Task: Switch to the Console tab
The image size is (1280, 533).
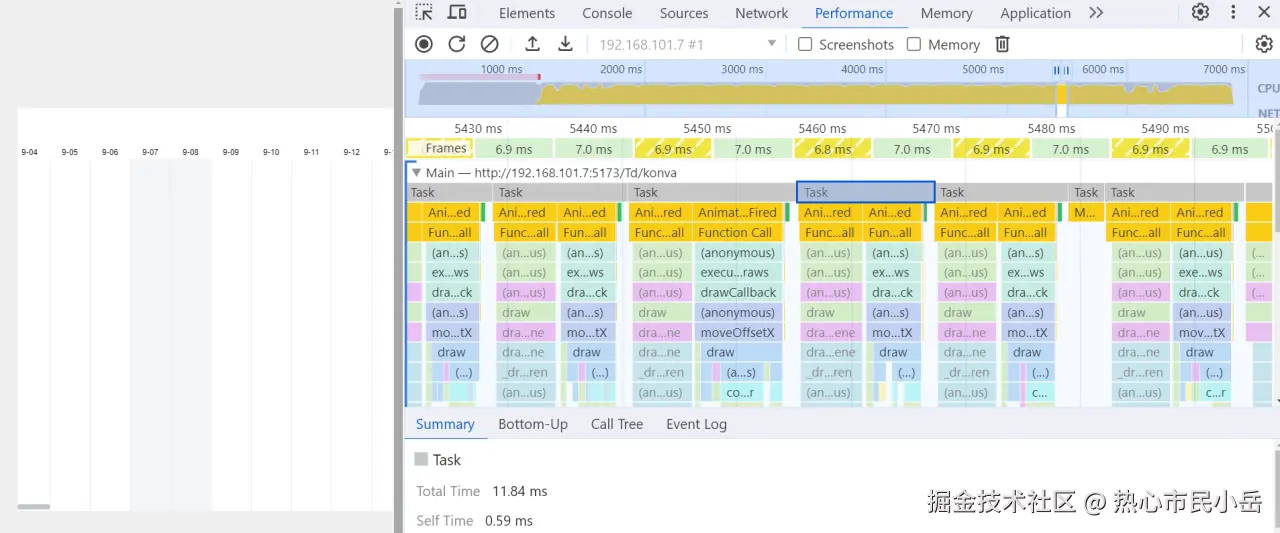Action: point(607,13)
